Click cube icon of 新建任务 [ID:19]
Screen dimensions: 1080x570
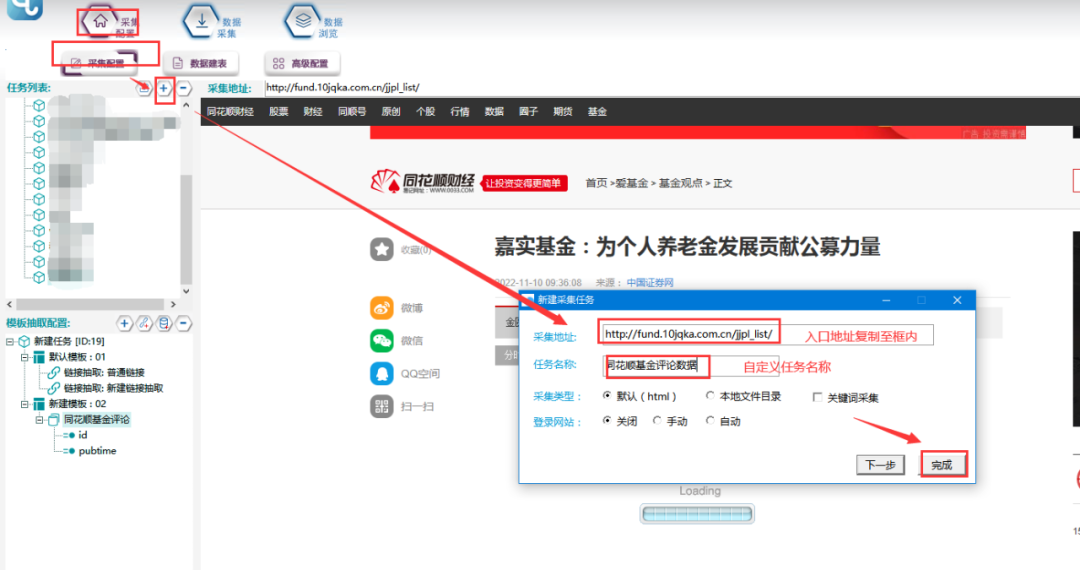pyautogui.click(x=24, y=341)
